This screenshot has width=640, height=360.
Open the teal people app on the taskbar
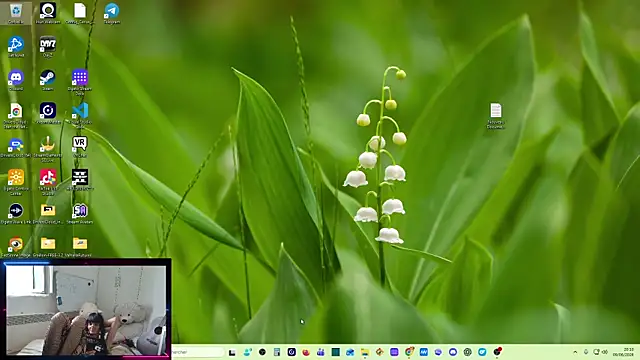coord(247,352)
